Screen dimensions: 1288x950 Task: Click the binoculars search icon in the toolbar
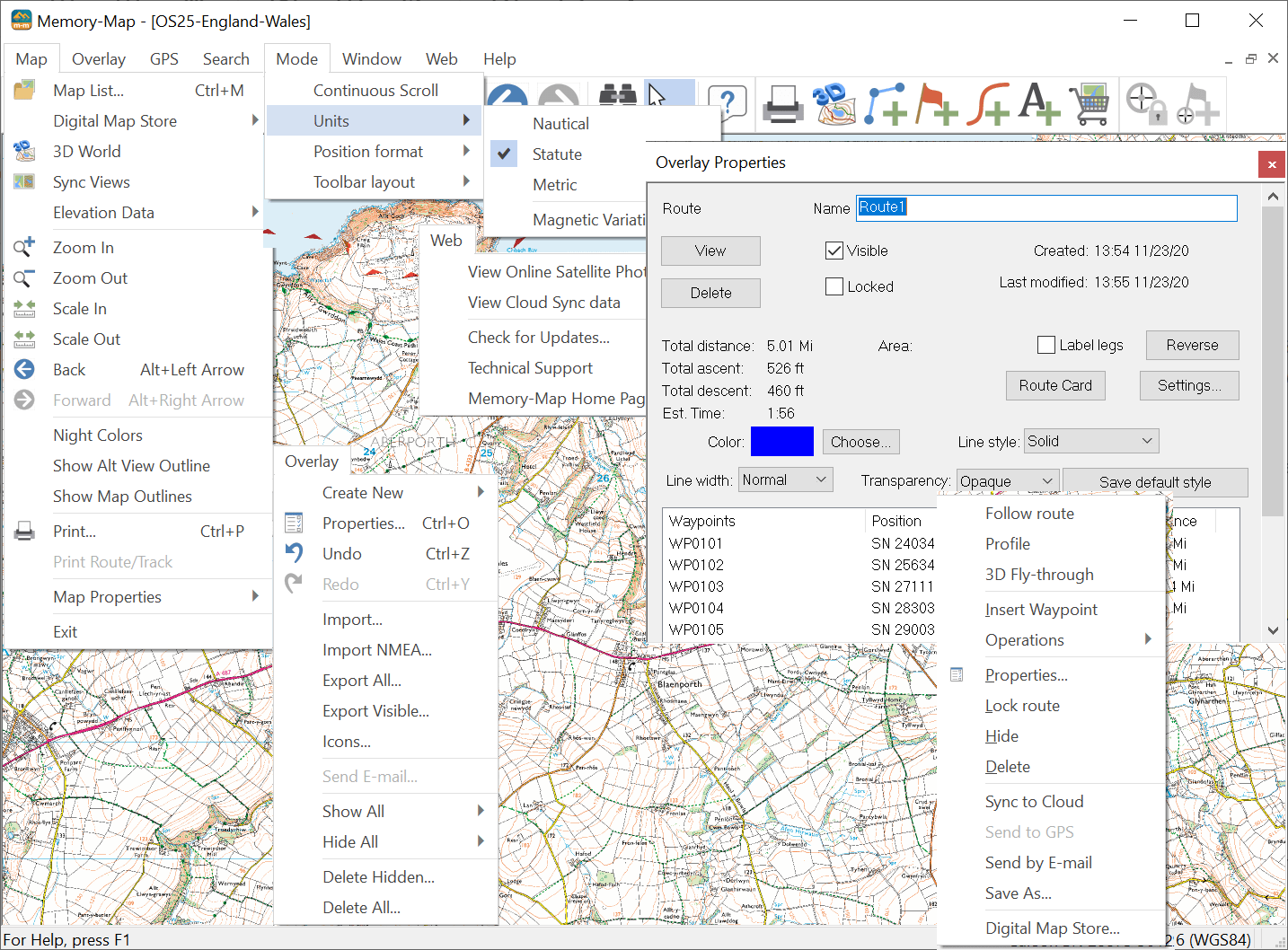618,95
